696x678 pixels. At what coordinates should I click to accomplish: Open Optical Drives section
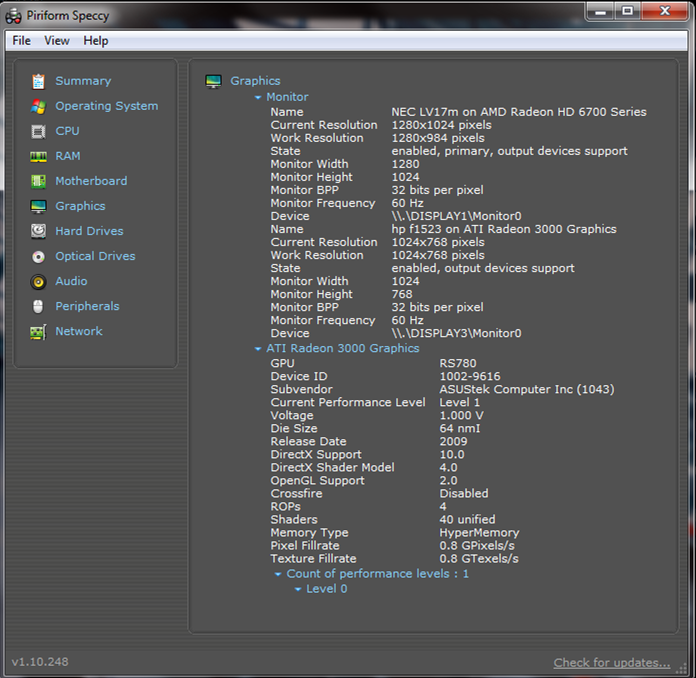pyautogui.click(x=95, y=256)
